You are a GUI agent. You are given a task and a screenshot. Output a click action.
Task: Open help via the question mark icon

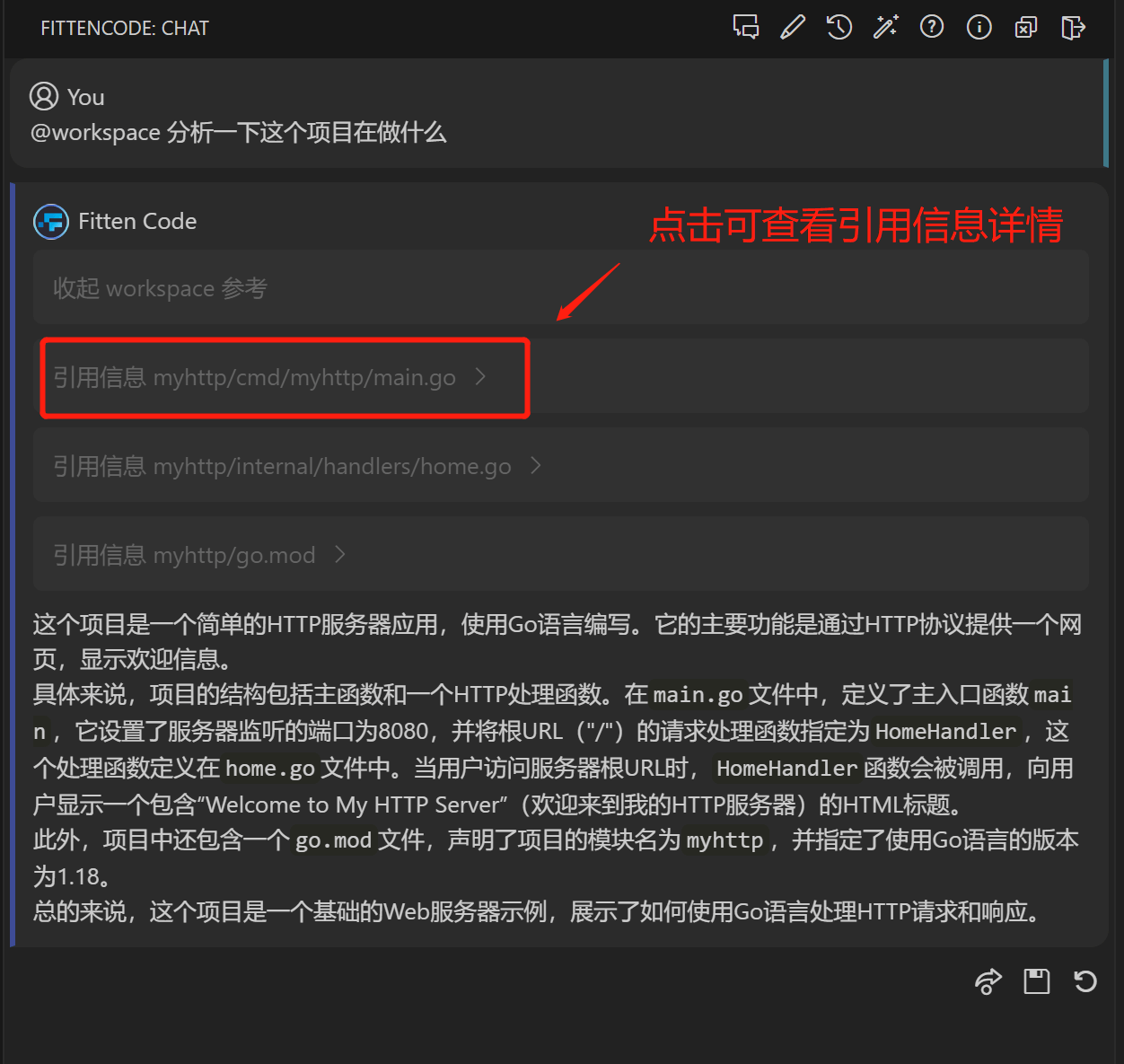coord(932,27)
